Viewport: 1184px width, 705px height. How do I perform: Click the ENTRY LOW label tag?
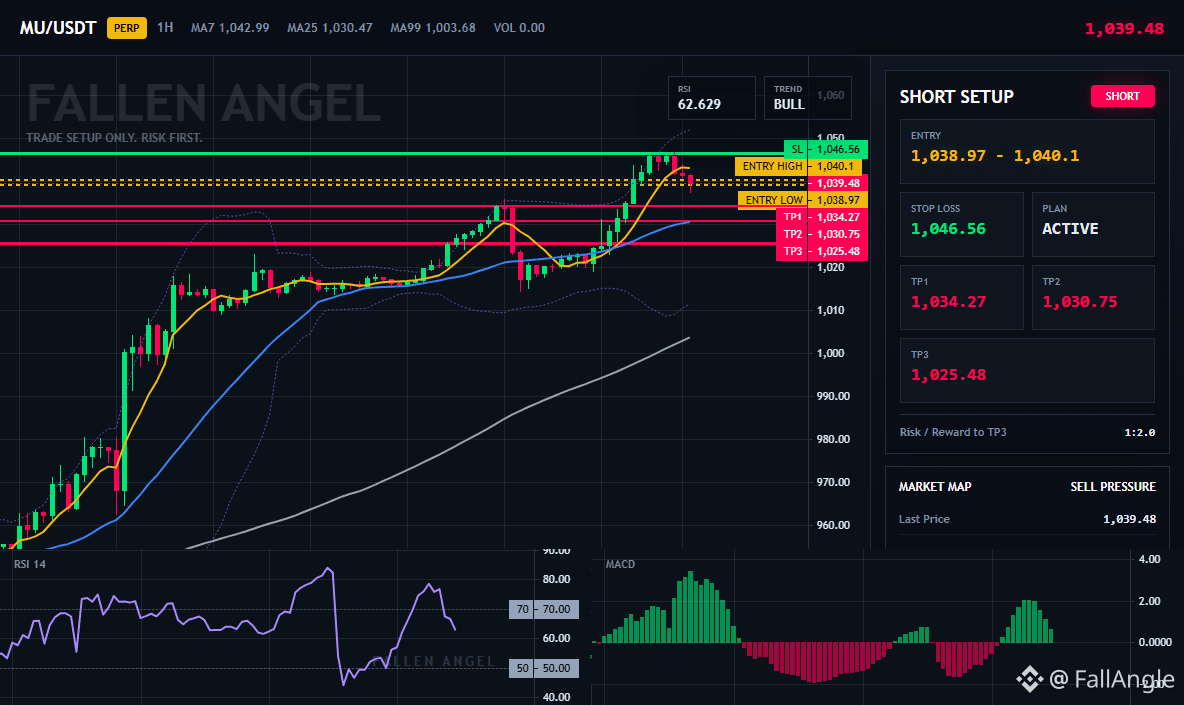point(774,200)
